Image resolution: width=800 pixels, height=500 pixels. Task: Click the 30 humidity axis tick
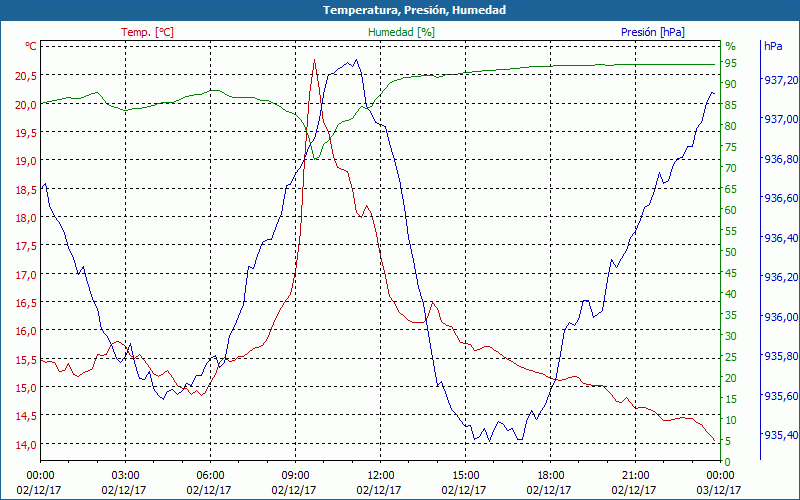coord(731,336)
